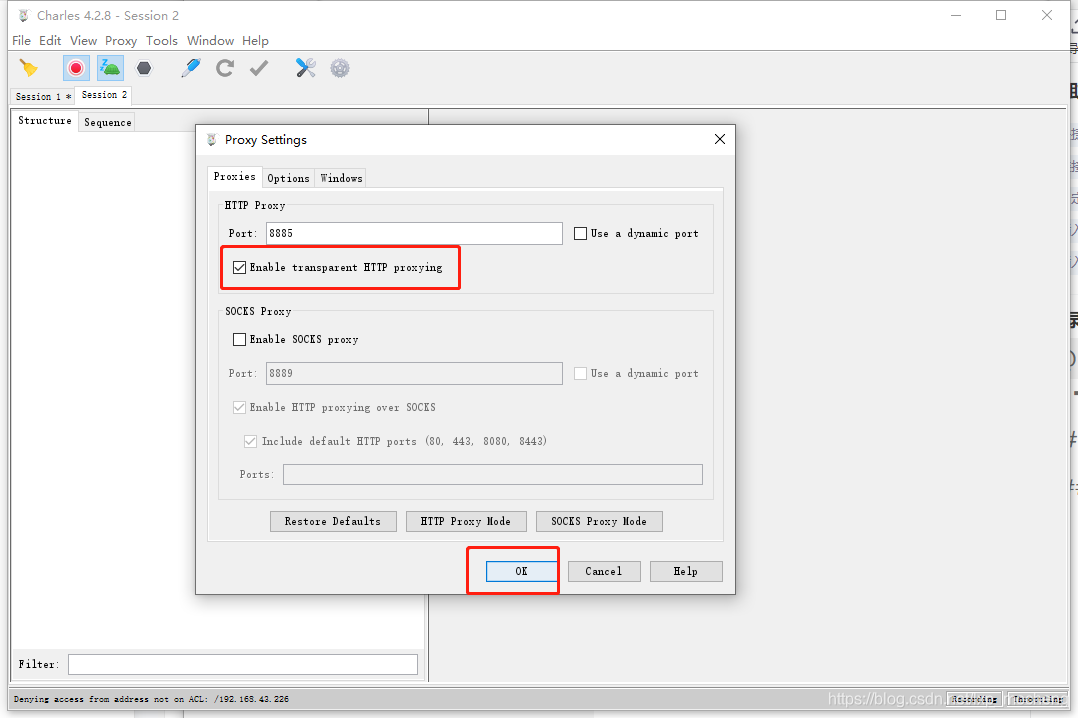Click the HTTP Proxy Mode button
Screen dimensions: 1078x718
(x=465, y=521)
